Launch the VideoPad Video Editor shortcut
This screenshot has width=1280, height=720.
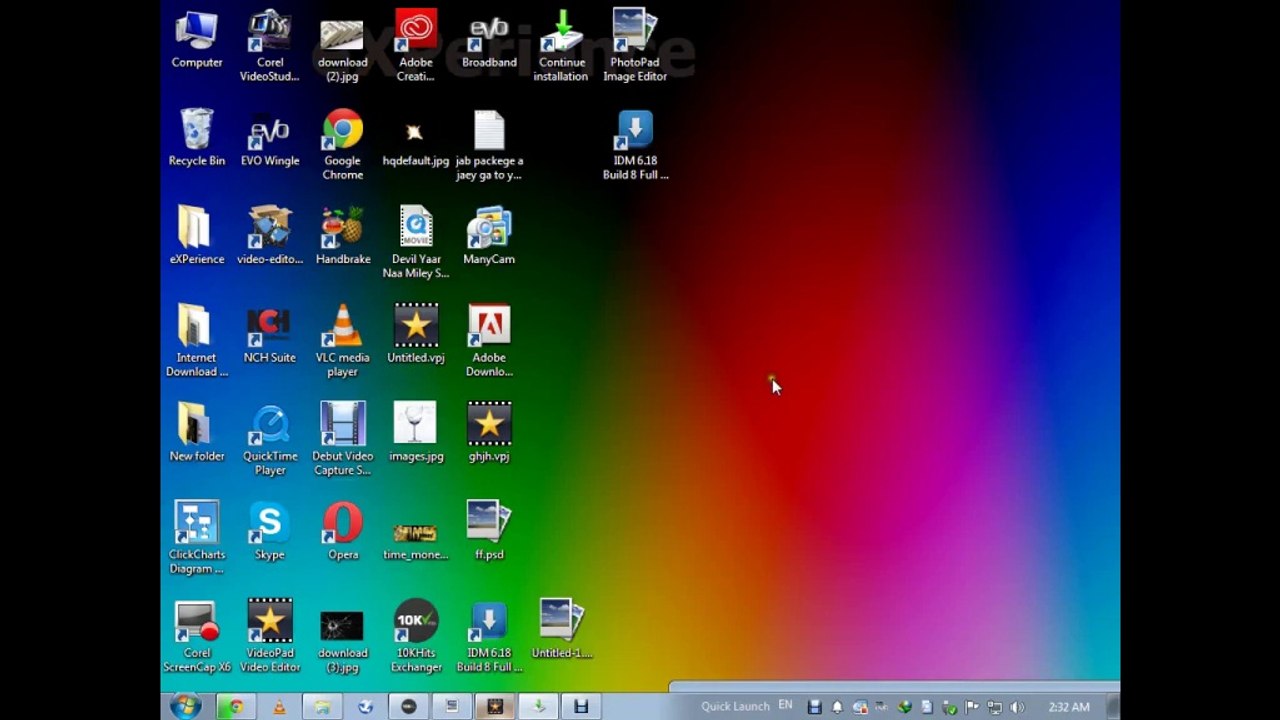[x=269, y=636]
